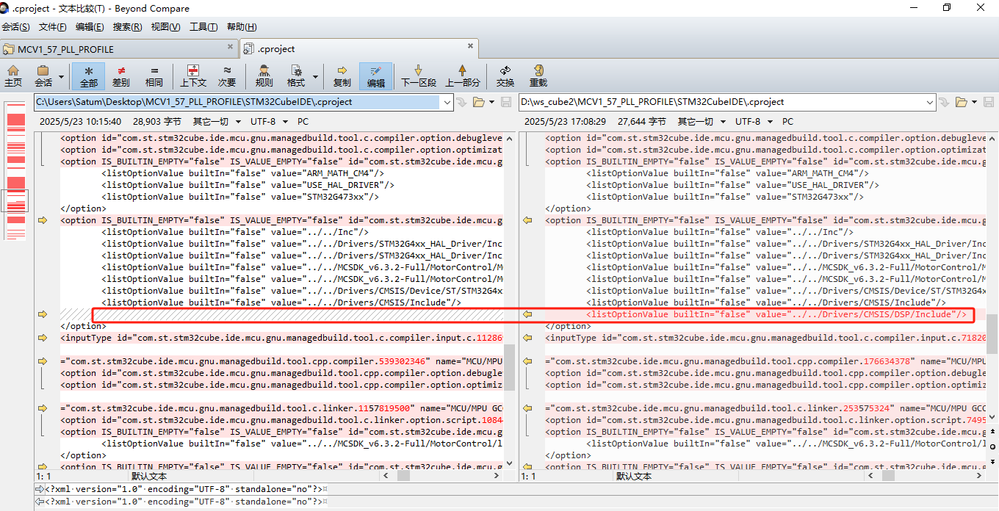
Task: Click the left pane open-folder icon
Action: point(478,102)
